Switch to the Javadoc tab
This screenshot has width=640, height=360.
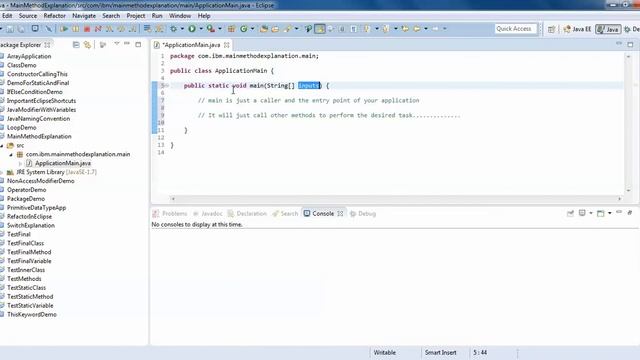click(x=208, y=213)
